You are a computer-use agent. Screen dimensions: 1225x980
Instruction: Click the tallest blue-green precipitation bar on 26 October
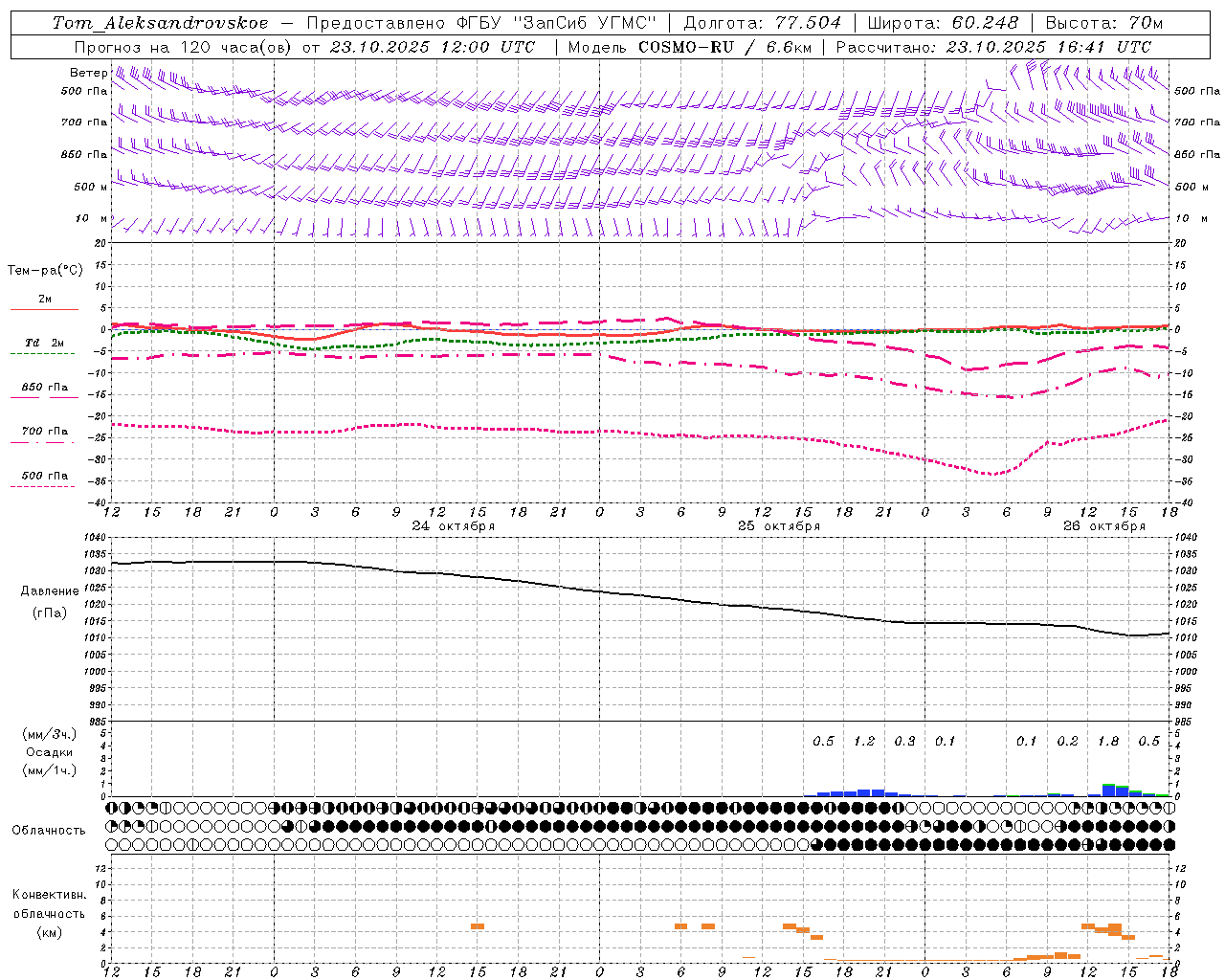click(x=1108, y=790)
